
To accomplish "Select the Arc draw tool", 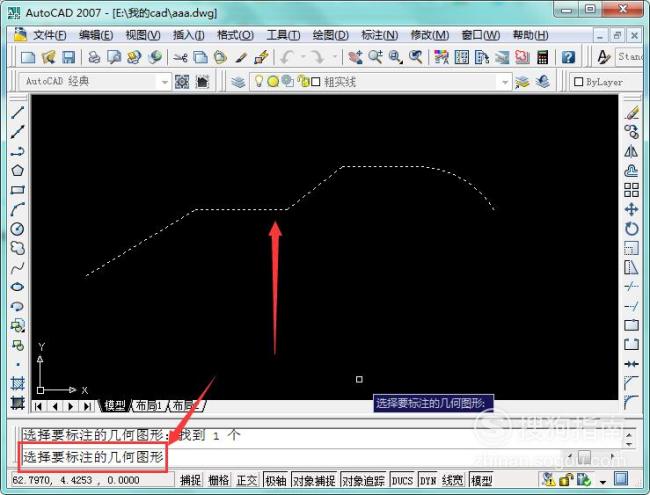I will tap(17, 209).
